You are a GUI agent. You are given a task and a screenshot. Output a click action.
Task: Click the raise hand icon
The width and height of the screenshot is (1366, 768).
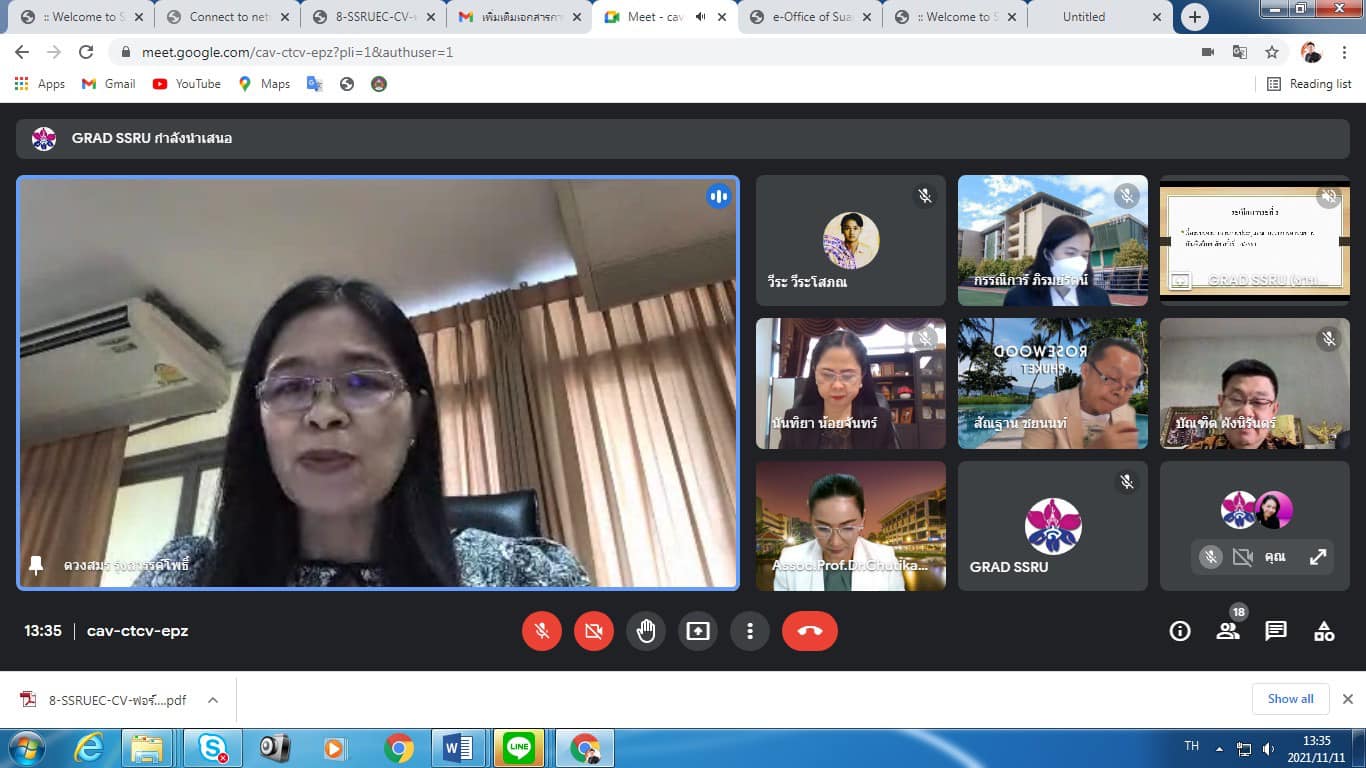coord(646,631)
